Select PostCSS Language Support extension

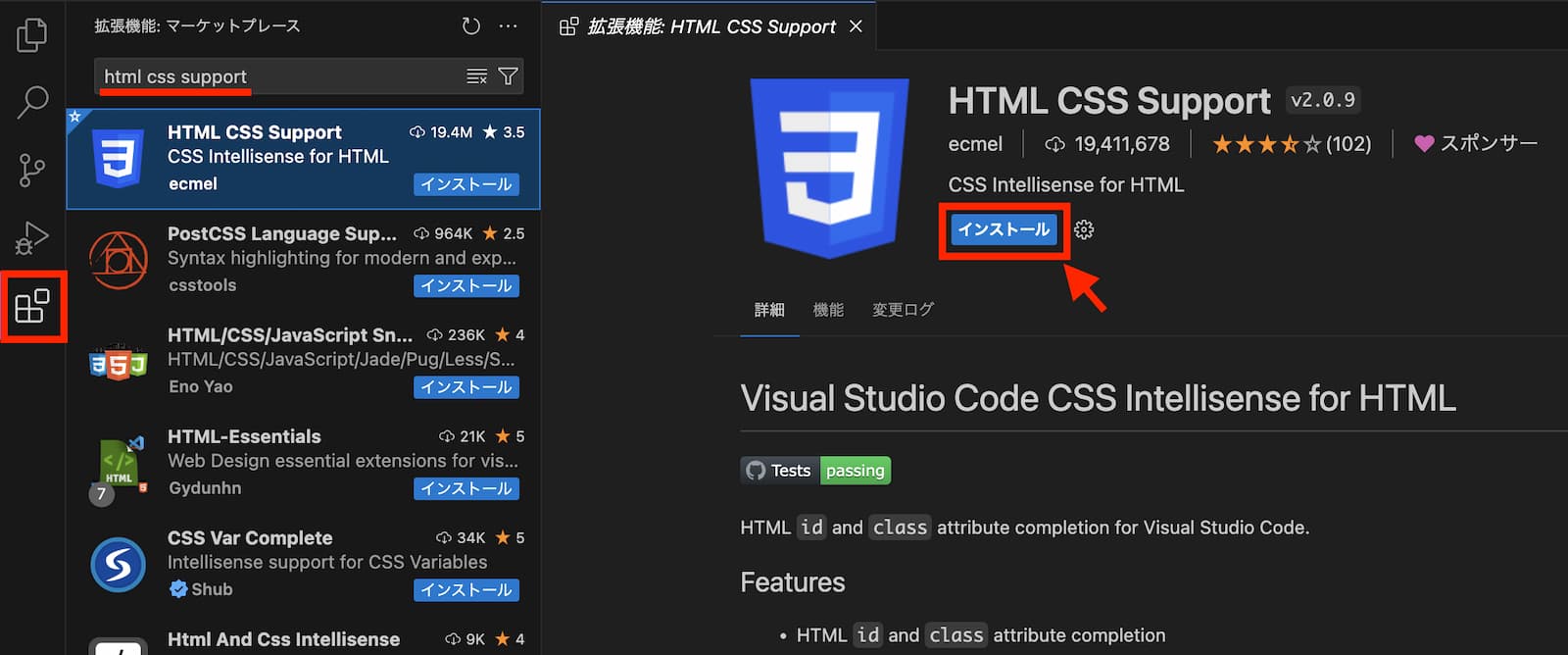pyautogui.click(x=303, y=260)
